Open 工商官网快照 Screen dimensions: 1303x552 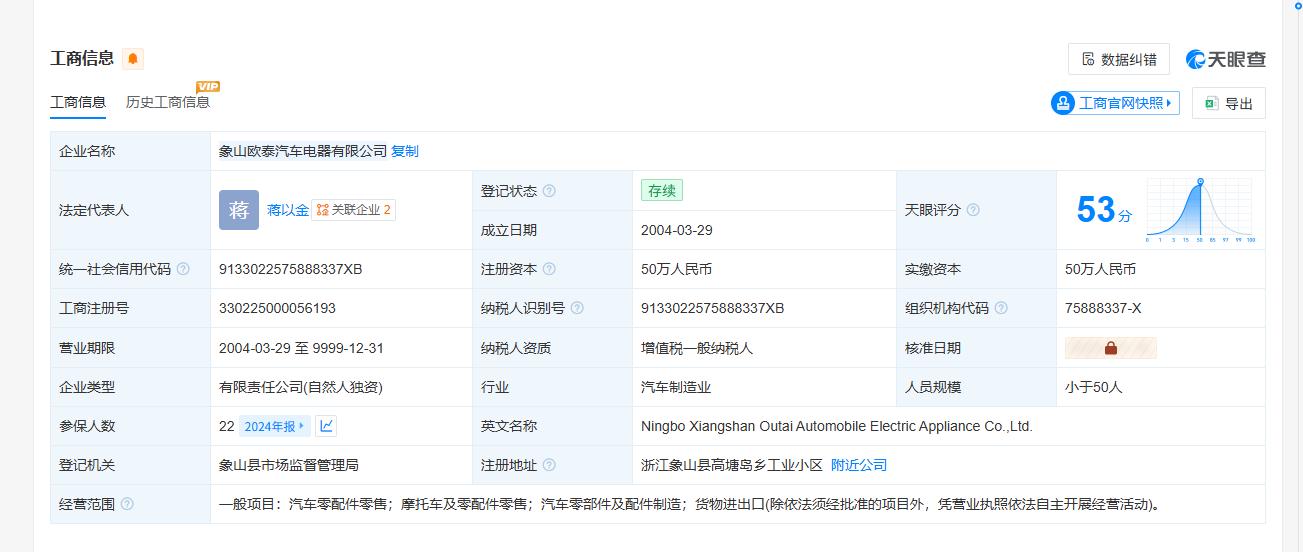(1115, 103)
